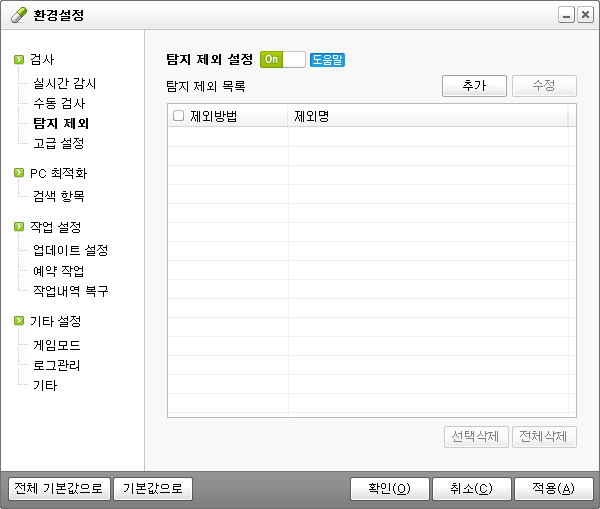The width and height of the screenshot is (600, 509).
Task: Select 예약 작업 in the sidebar
Action: pyautogui.click(x=59, y=271)
